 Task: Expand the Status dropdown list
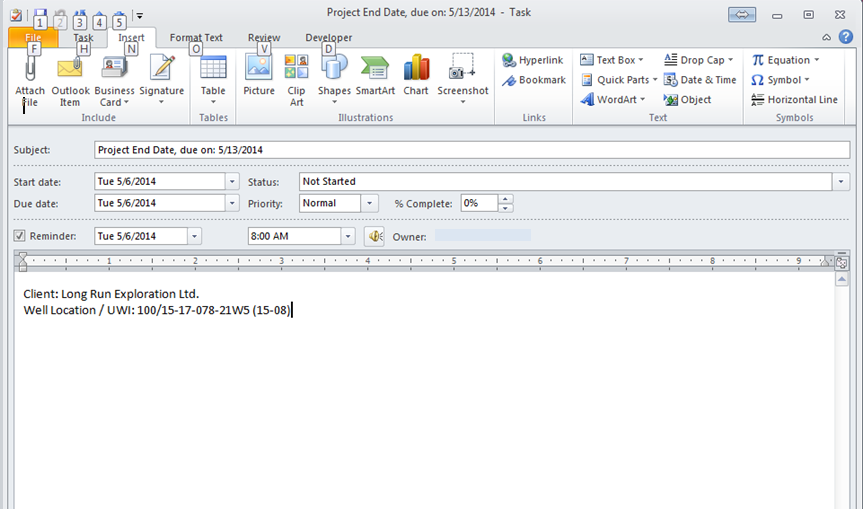coord(842,182)
